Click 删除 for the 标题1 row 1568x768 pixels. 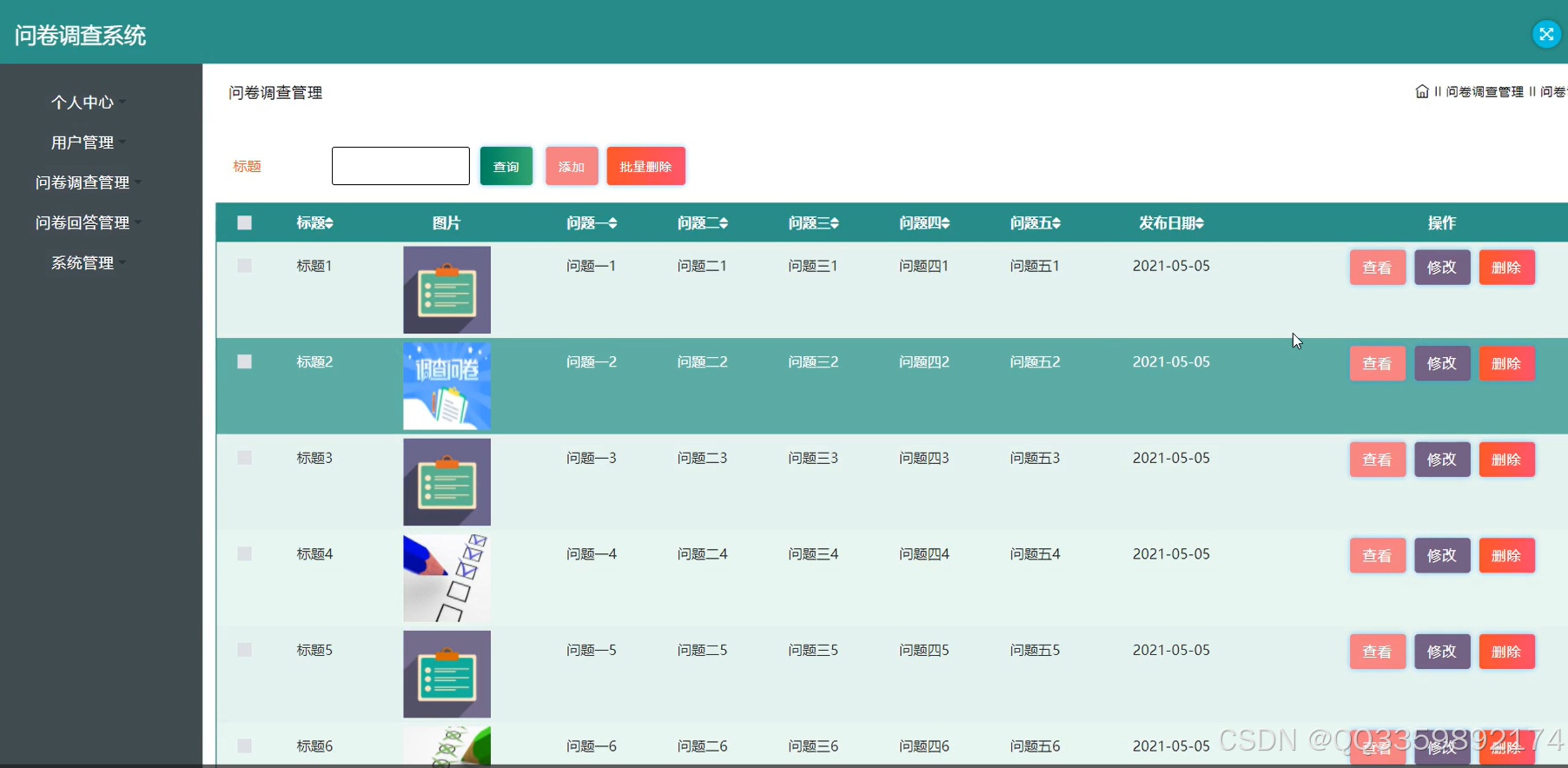[1506, 268]
